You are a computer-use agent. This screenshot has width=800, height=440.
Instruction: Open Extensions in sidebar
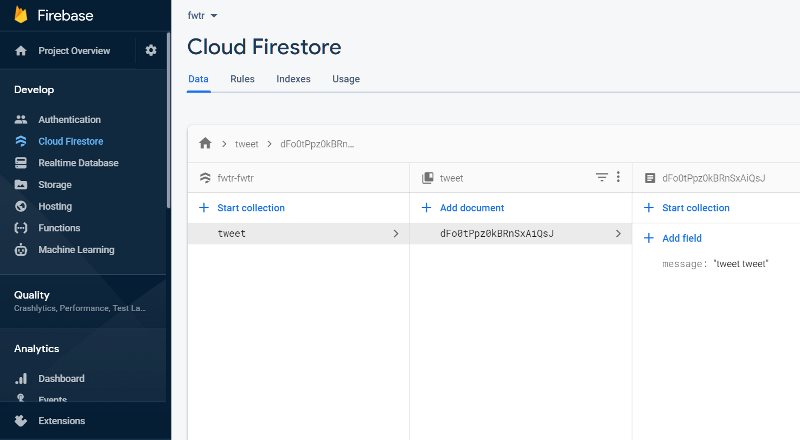(x=61, y=421)
